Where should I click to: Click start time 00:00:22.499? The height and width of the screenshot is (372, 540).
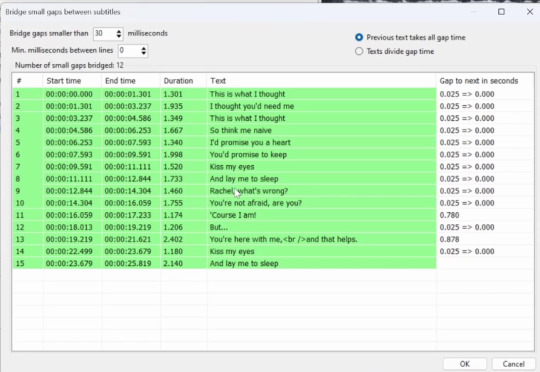(x=69, y=251)
